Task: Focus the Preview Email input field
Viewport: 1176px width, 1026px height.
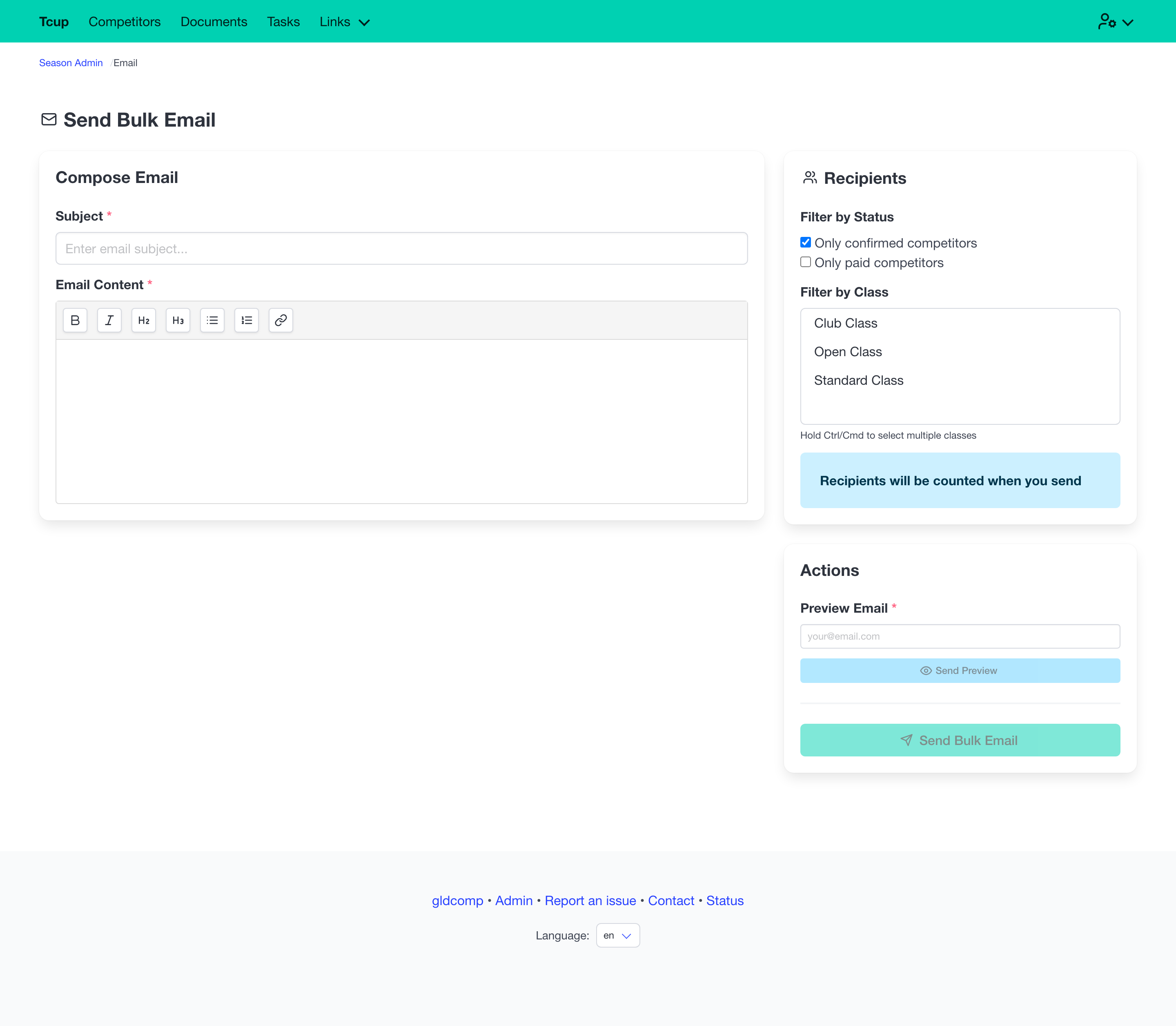Action: [960, 636]
